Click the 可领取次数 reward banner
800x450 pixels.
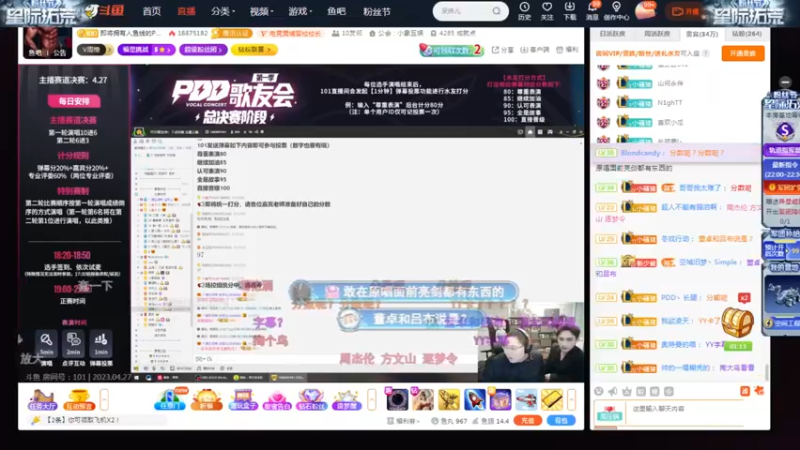[451, 49]
